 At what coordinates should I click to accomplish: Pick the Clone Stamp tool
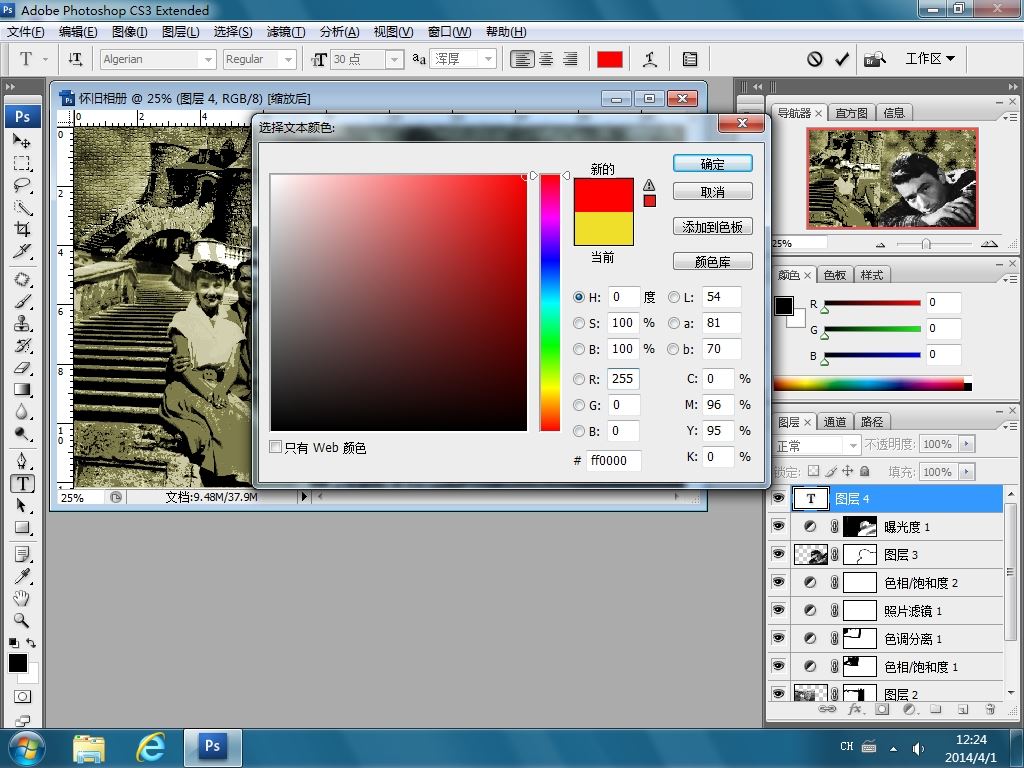click(x=22, y=323)
